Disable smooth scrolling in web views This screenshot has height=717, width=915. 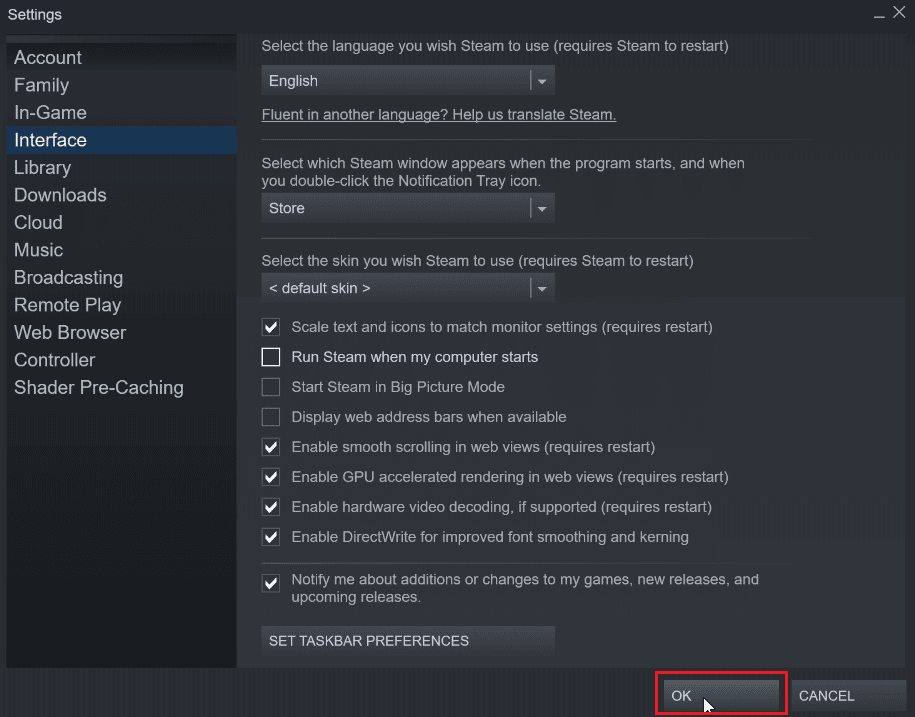[270, 447]
